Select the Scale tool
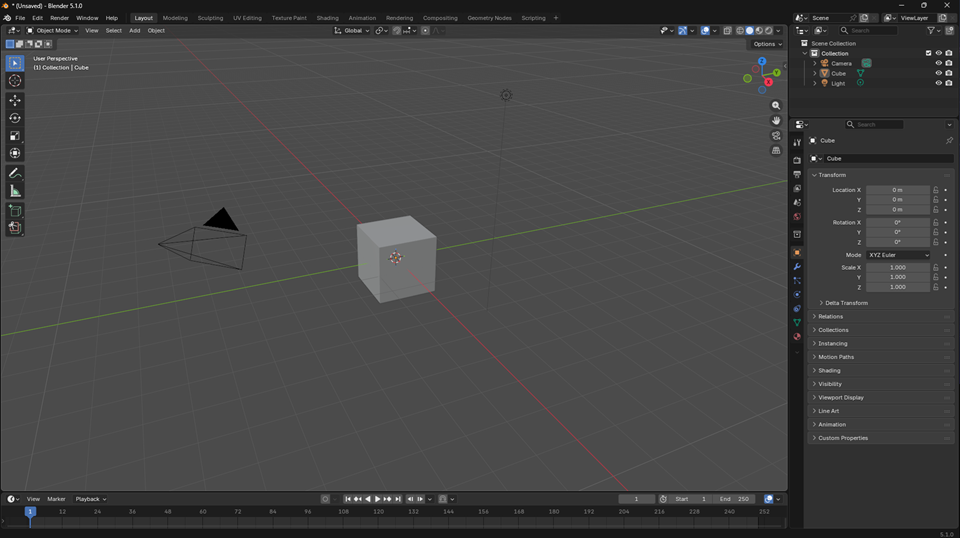The height and width of the screenshot is (538, 960). pos(15,136)
